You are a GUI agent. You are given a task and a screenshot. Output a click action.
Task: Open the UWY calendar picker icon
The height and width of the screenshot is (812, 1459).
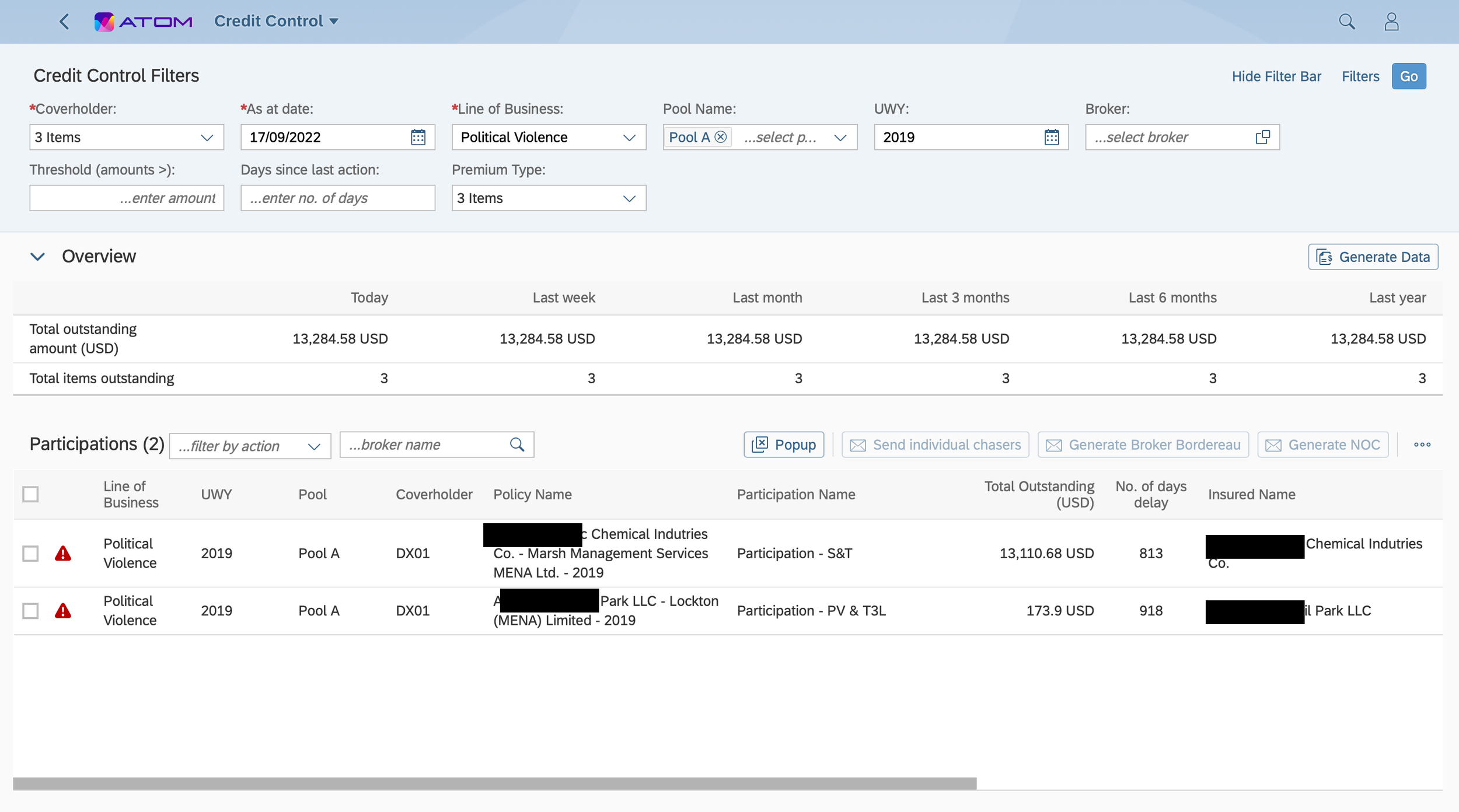[x=1051, y=137]
